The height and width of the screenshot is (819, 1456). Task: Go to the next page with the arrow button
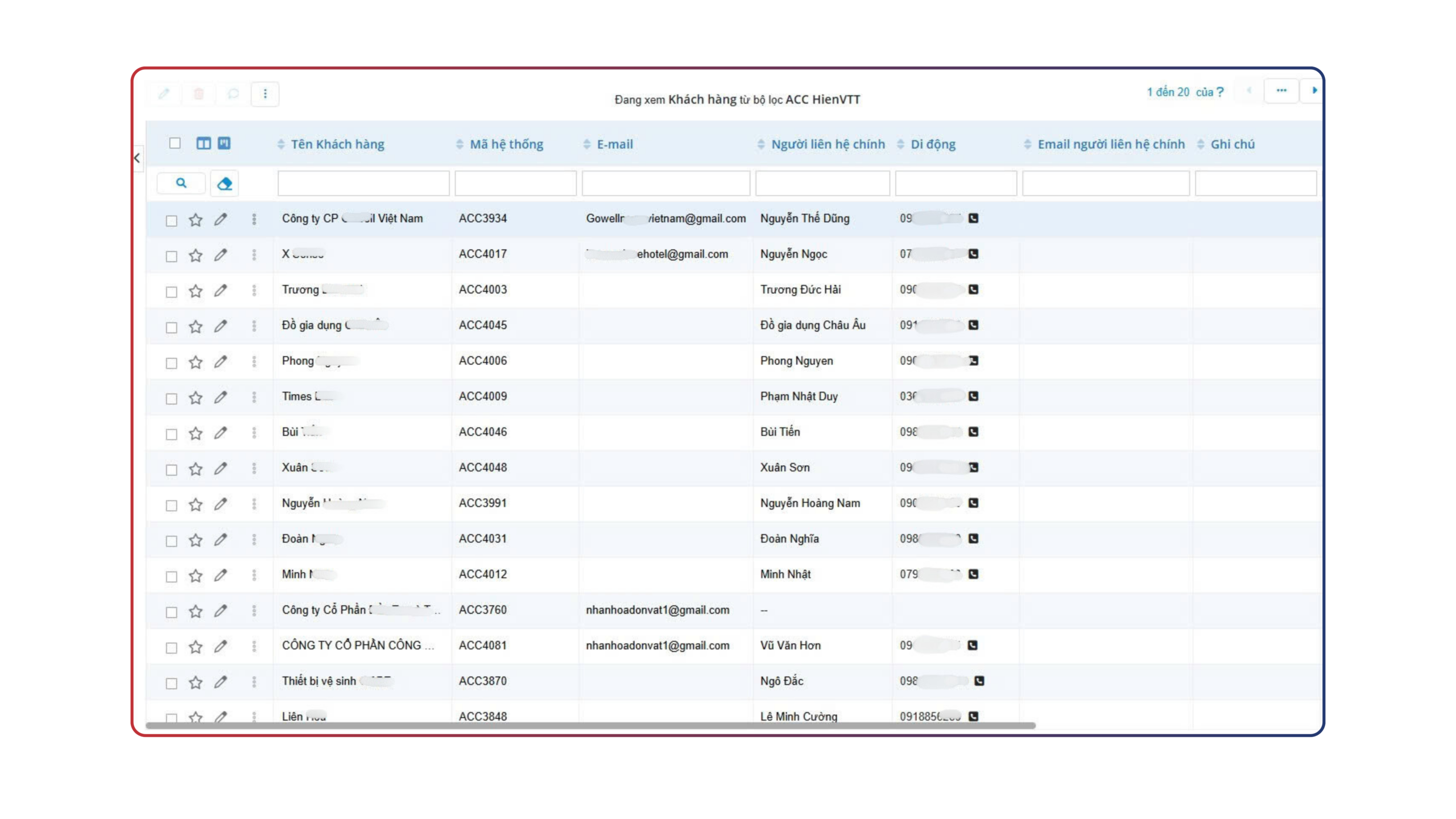coord(1314,90)
